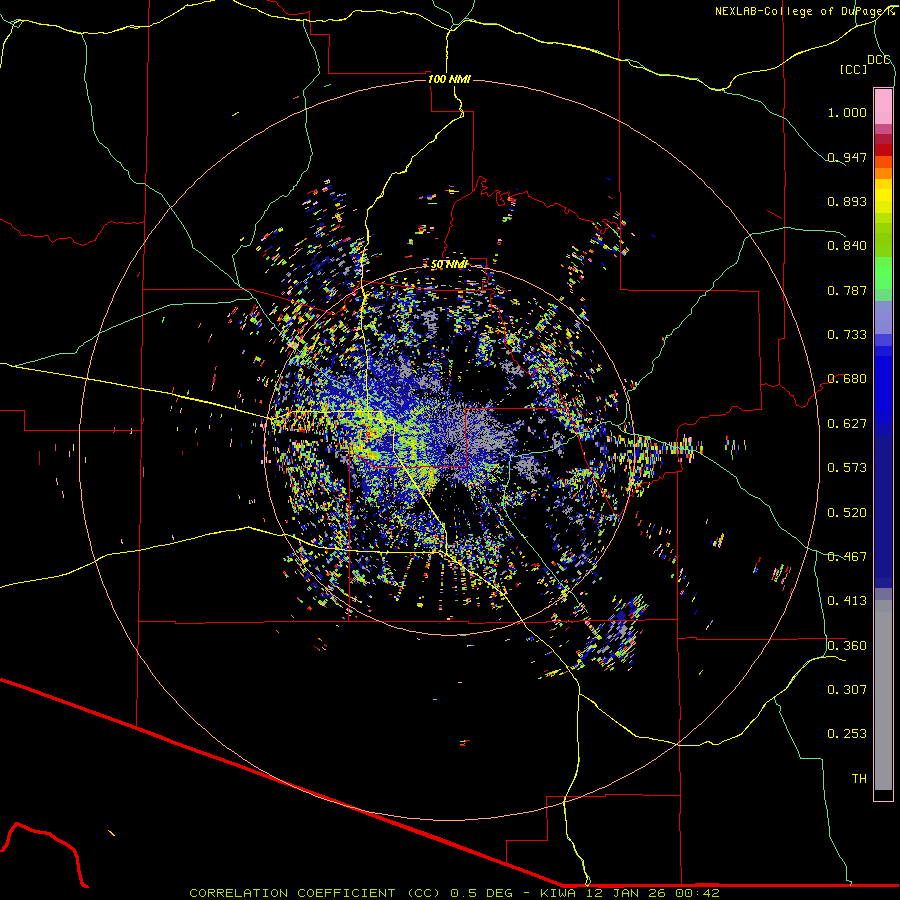The width and height of the screenshot is (900, 900).
Task: Click the 50 NMI range ring label
Action: point(449,265)
